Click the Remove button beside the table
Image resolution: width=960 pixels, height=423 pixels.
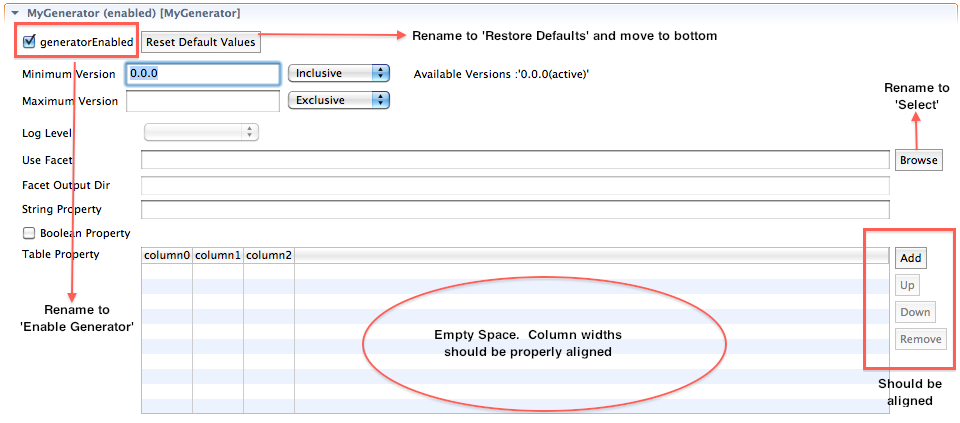coord(920,339)
